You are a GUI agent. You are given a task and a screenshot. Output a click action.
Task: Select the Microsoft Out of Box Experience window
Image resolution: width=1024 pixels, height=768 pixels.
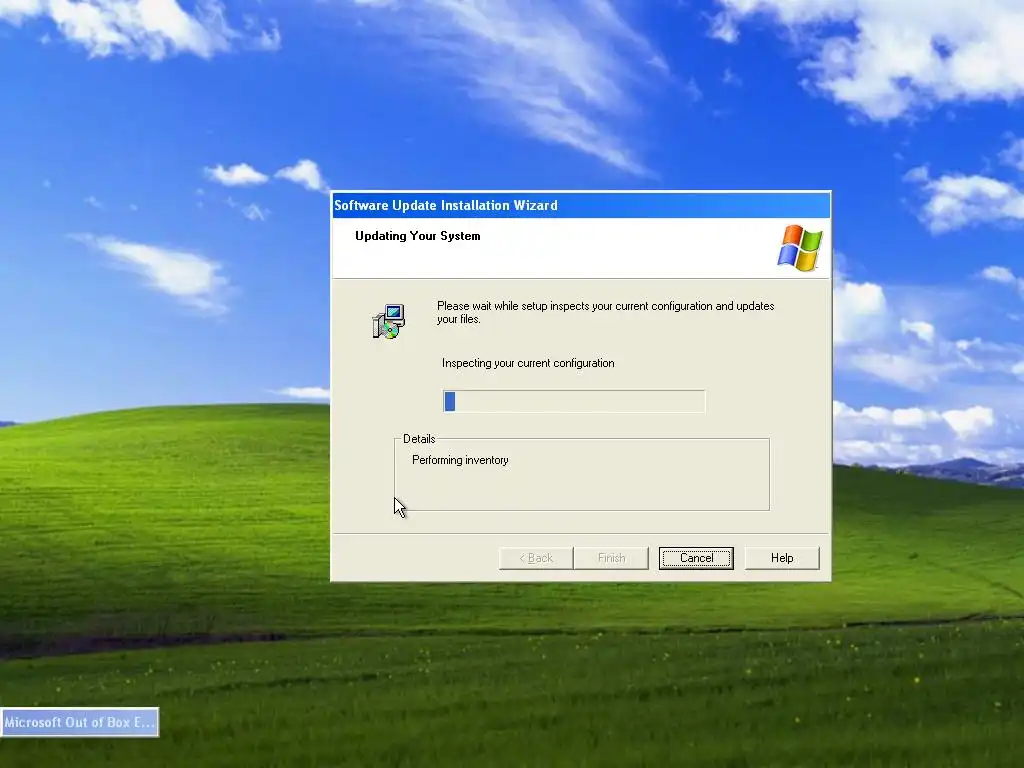click(80, 722)
